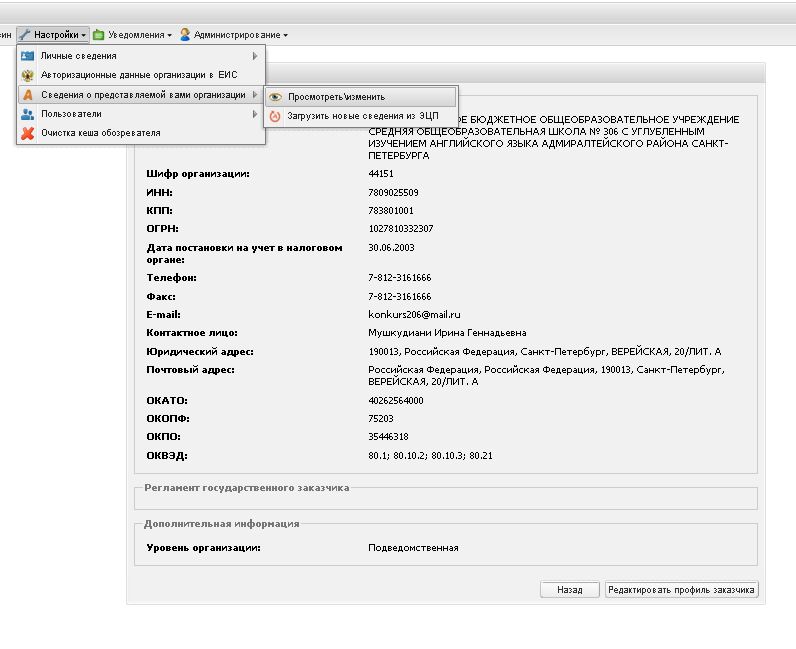Click the ОГРН value 1027810332307

click(401, 229)
